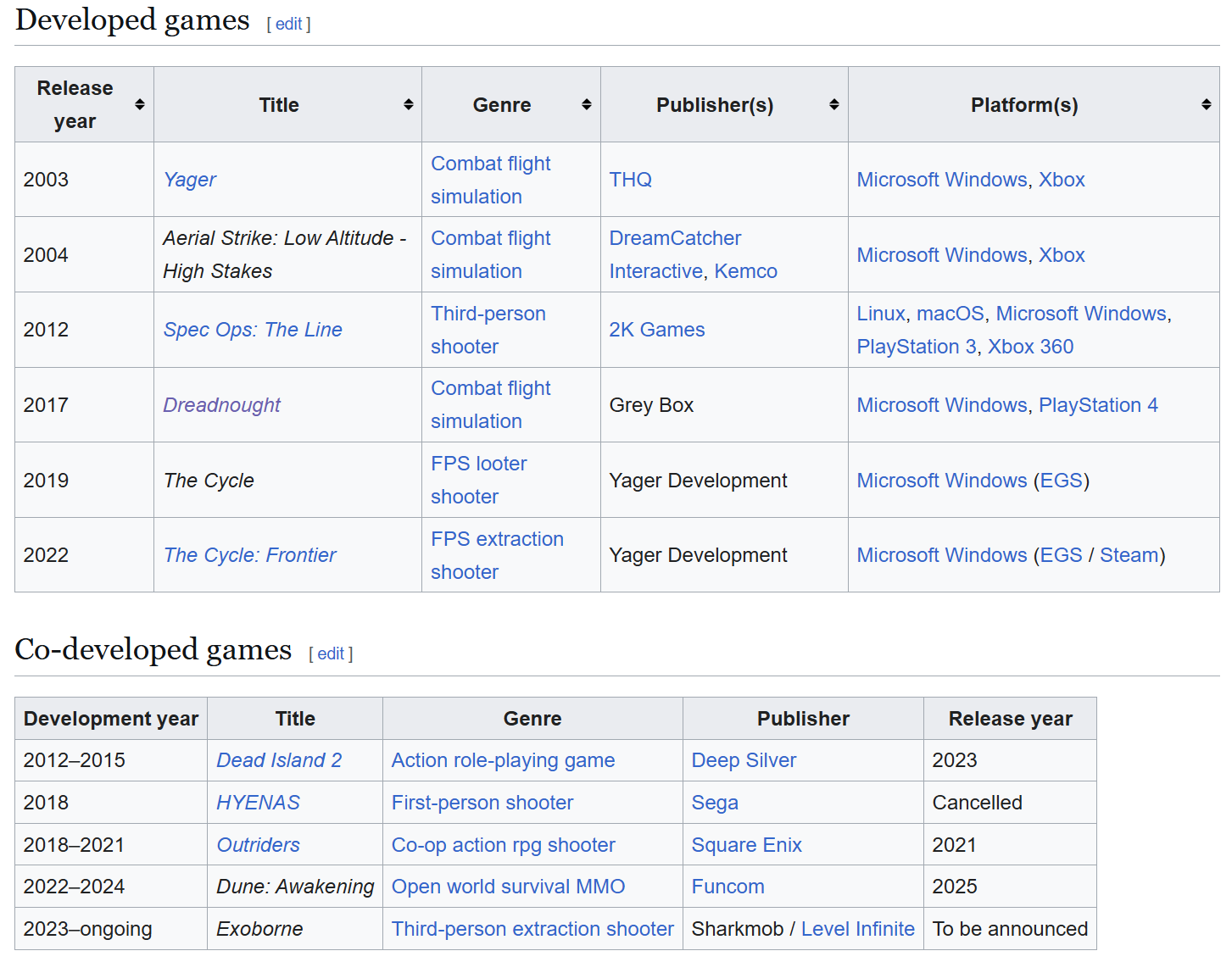Open Sega publisher link
This screenshot has width=1232, height=962.
(x=715, y=803)
